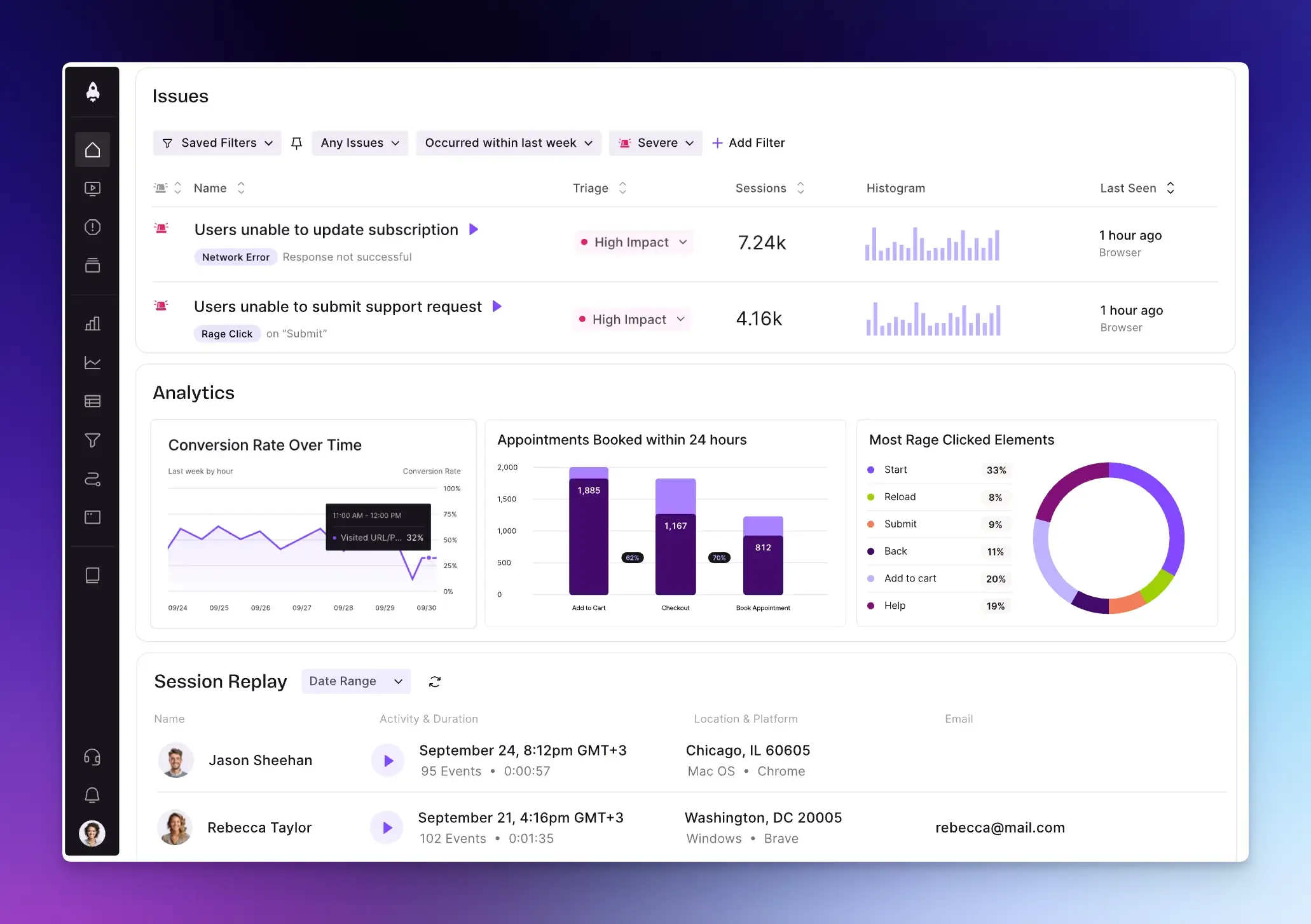
Task: Change High Impact triage for subscription issue
Action: point(633,242)
